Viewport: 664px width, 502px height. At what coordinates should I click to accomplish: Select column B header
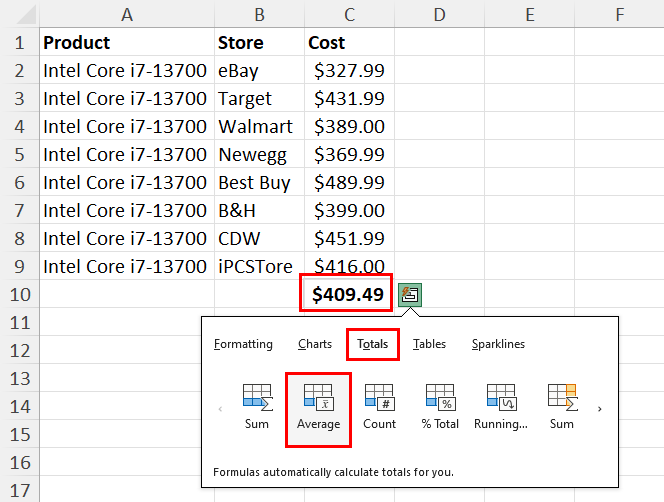(260, 14)
